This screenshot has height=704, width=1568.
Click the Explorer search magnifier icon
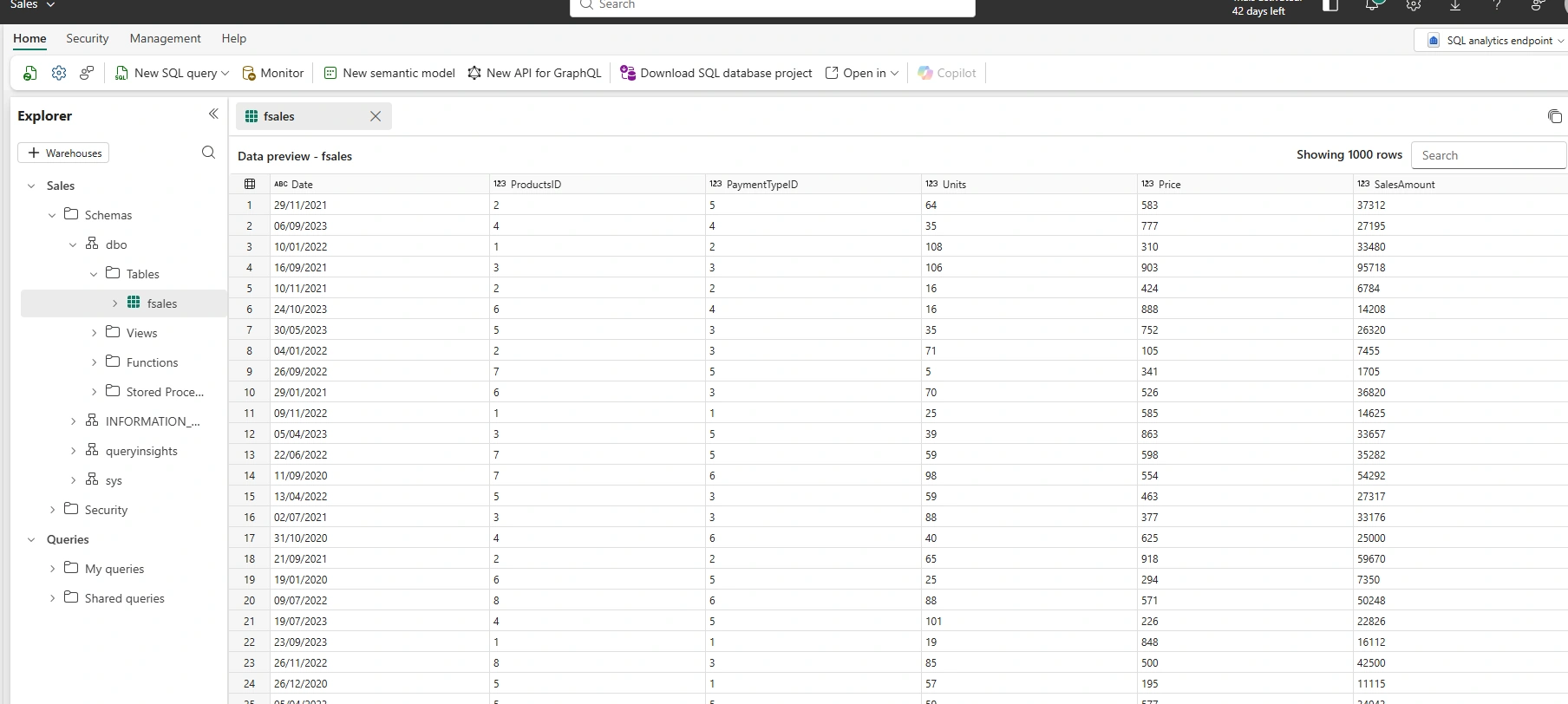208,153
